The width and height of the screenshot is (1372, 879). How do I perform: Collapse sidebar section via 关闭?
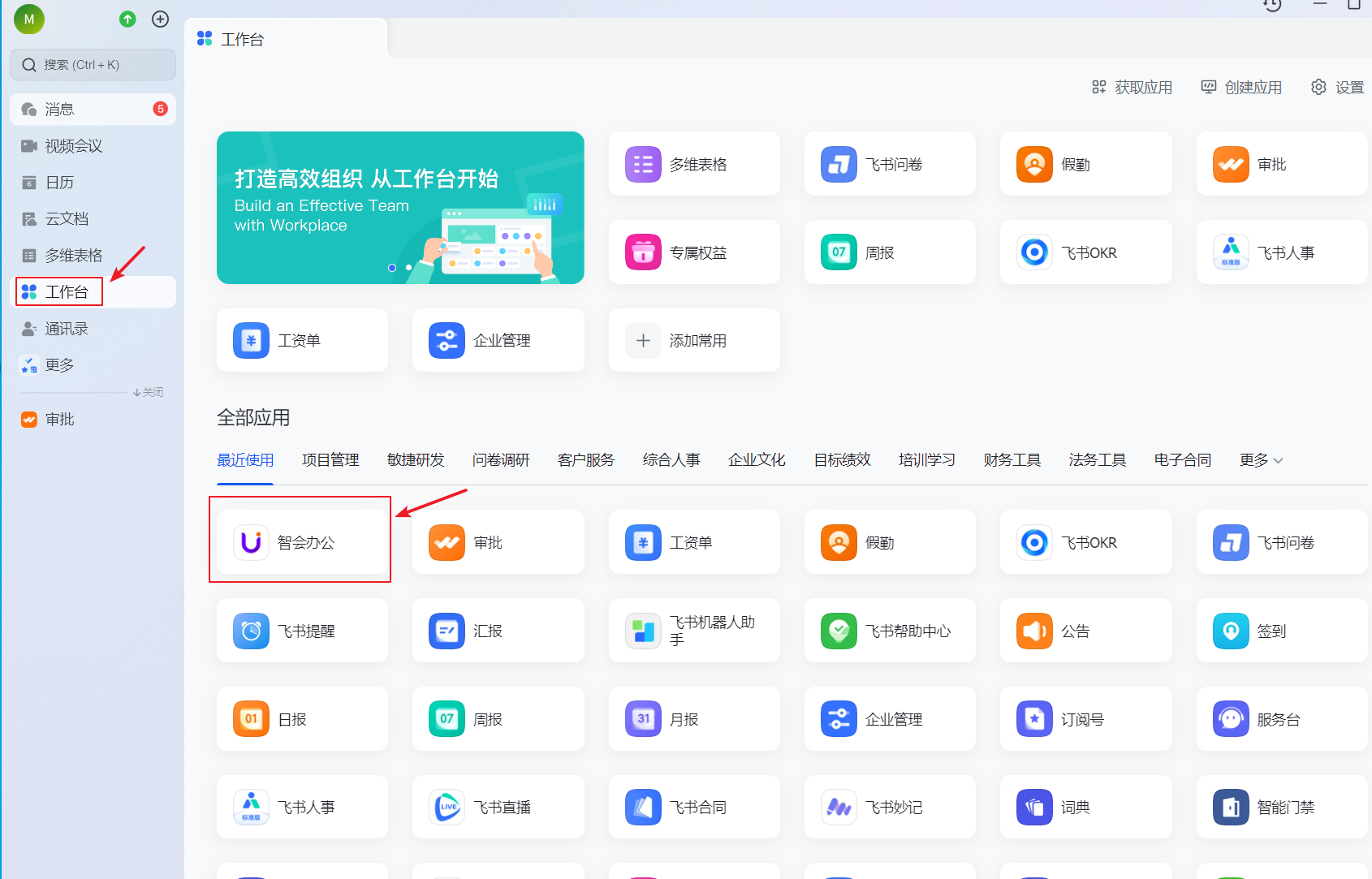pos(149,392)
